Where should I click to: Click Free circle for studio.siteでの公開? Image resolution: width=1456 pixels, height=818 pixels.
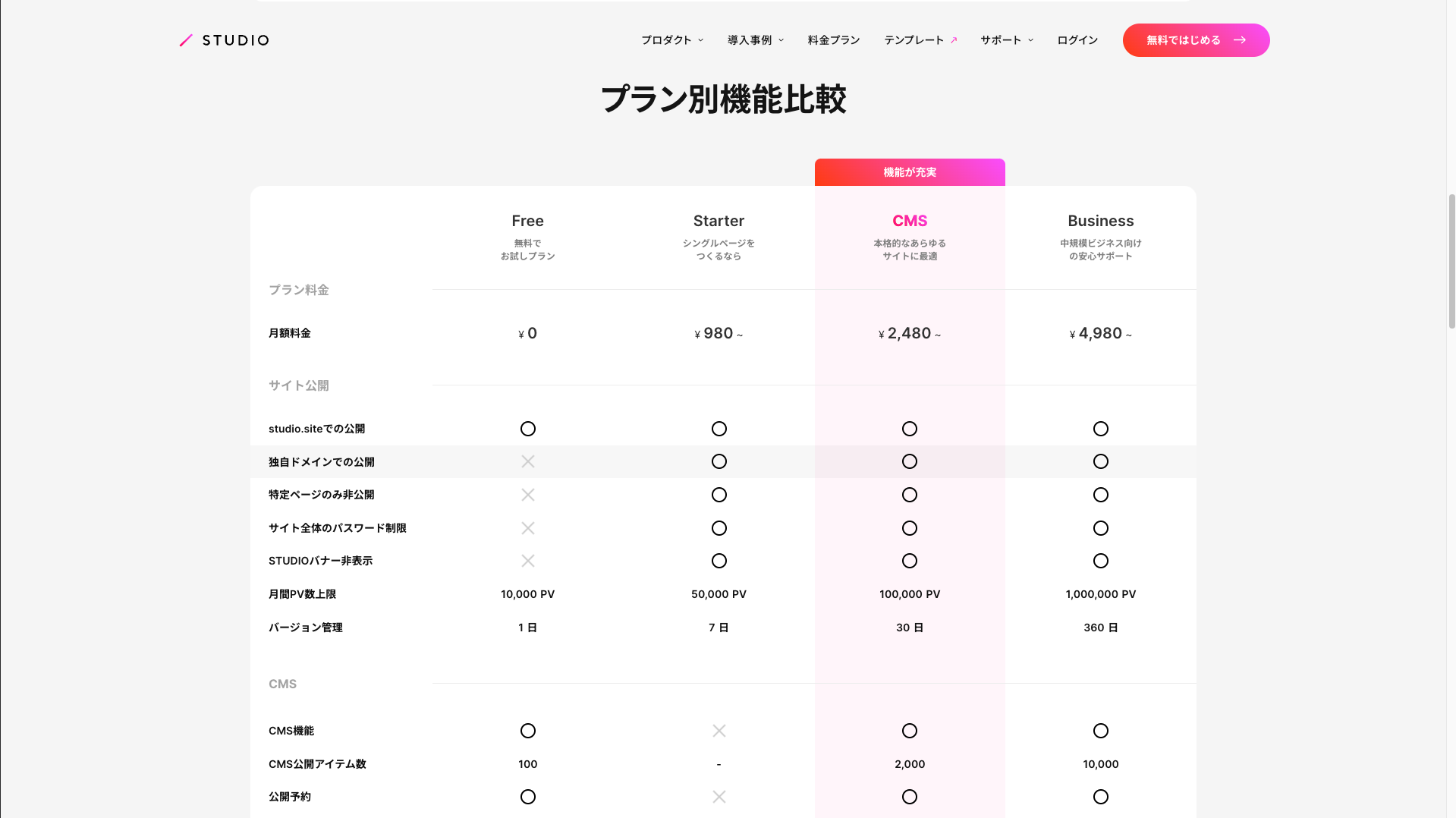coord(528,429)
